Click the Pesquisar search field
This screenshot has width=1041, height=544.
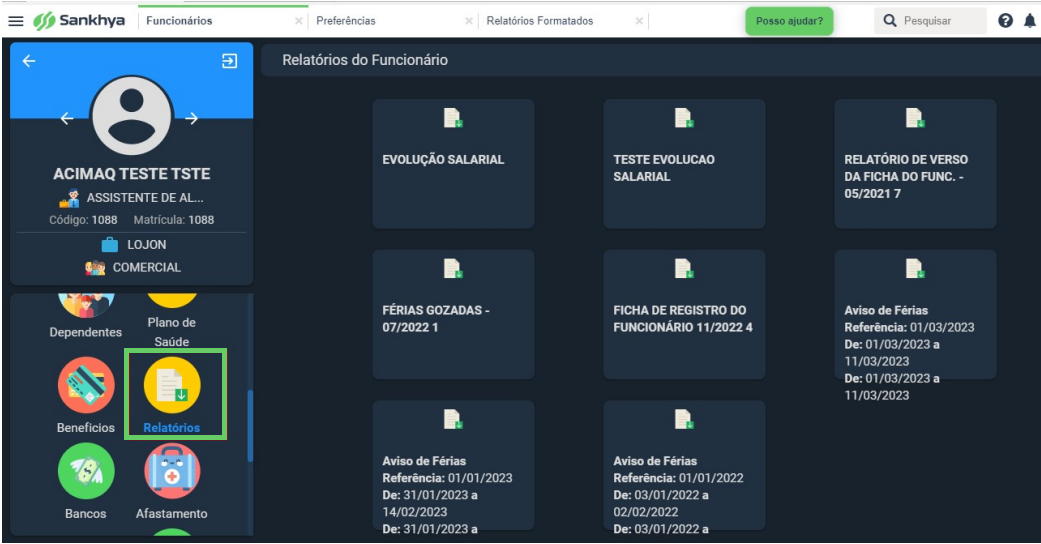coord(930,21)
